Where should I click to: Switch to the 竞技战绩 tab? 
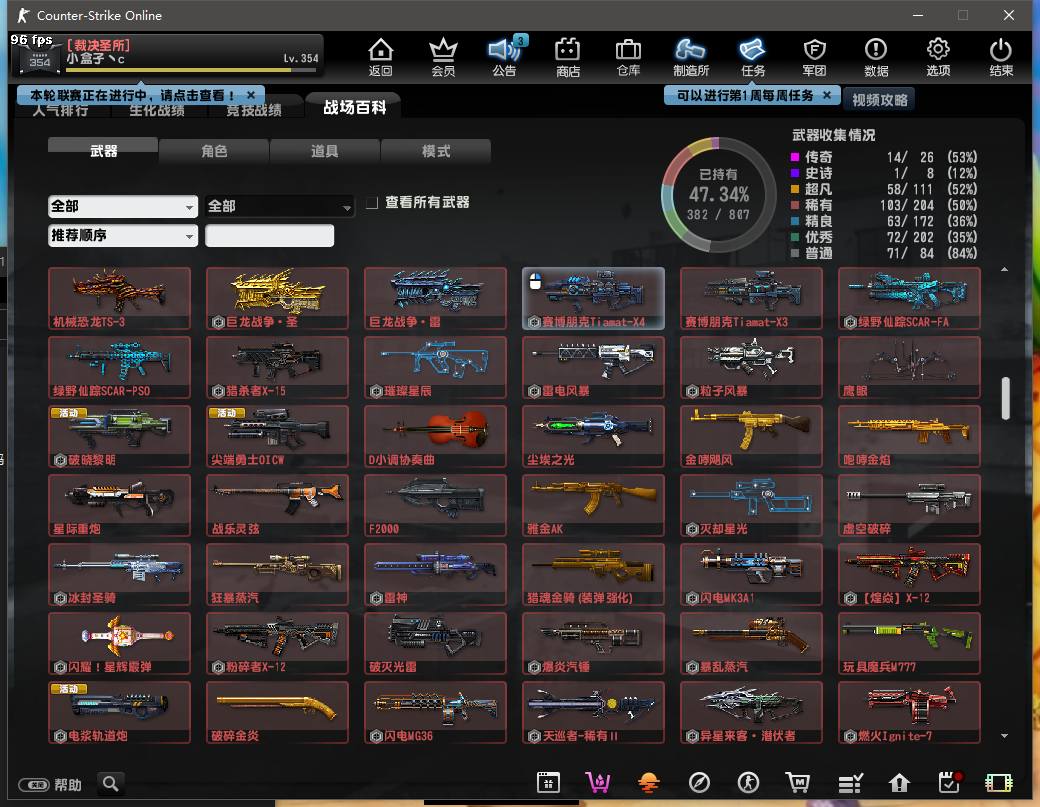tap(253, 110)
